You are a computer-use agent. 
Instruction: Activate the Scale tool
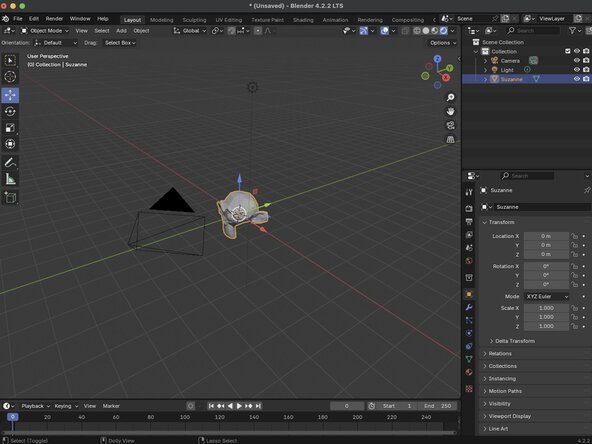coord(10,128)
